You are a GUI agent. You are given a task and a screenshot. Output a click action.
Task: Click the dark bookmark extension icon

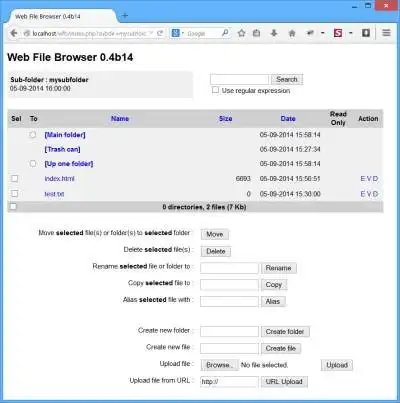click(366, 33)
